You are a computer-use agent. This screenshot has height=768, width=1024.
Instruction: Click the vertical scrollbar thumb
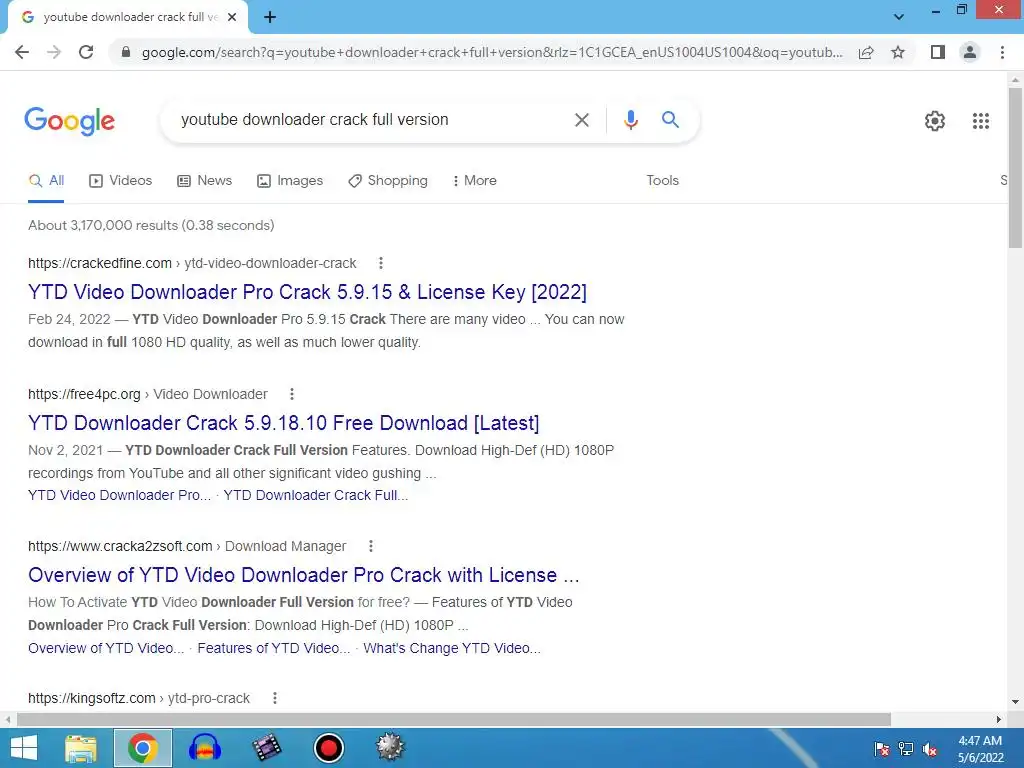tap(1015, 167)
